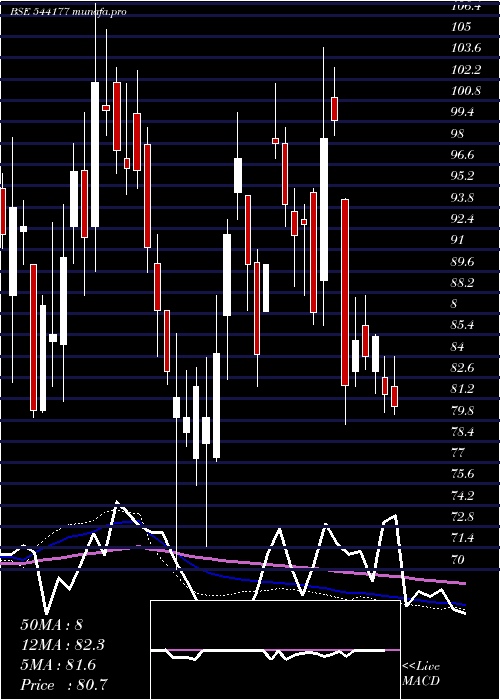
Task: Click the 102.2 price axis label
Action: point(466,70)
